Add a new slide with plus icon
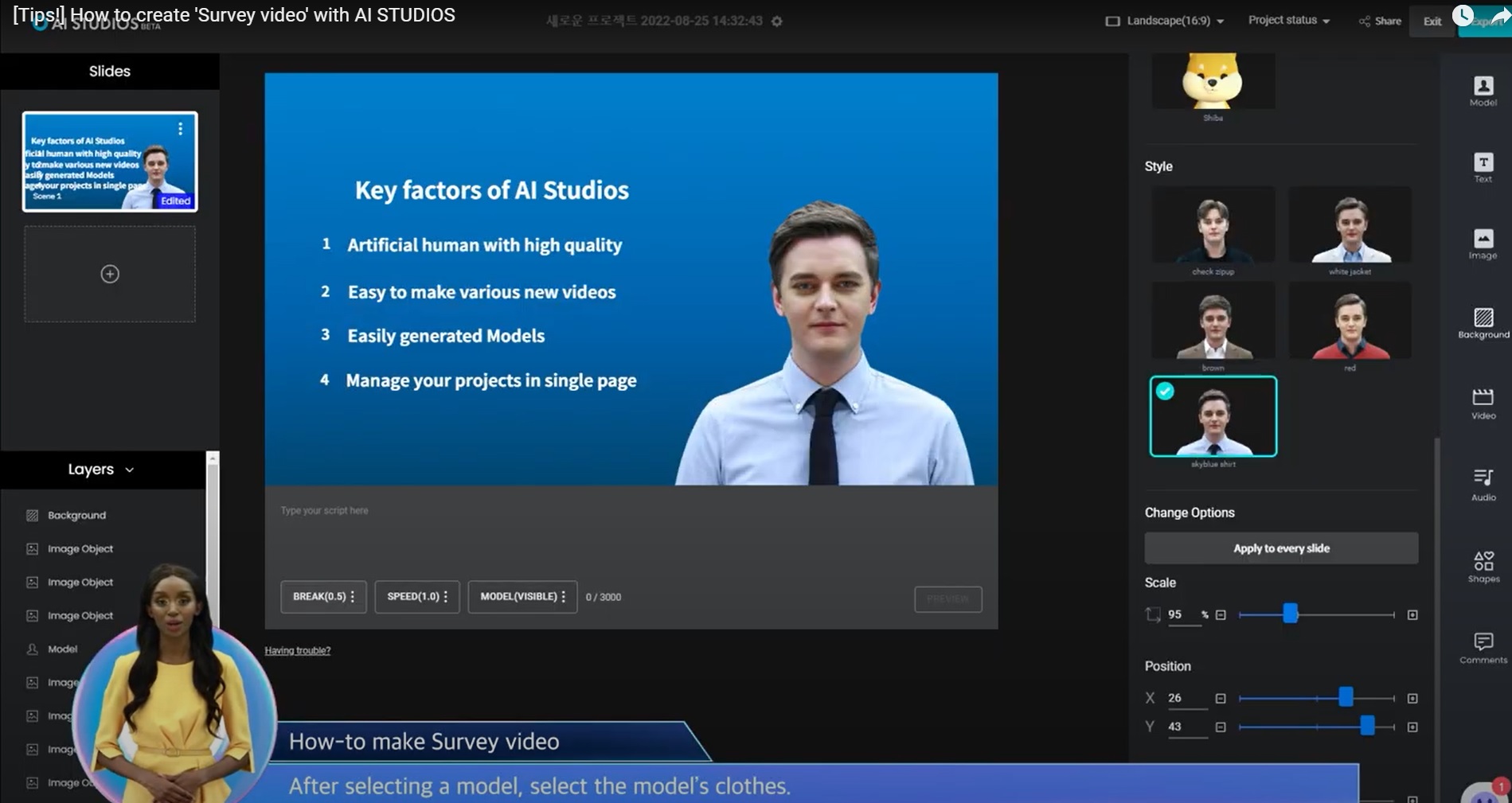The height and width of the screenshot is (803, 1512). tap(110, 274)
